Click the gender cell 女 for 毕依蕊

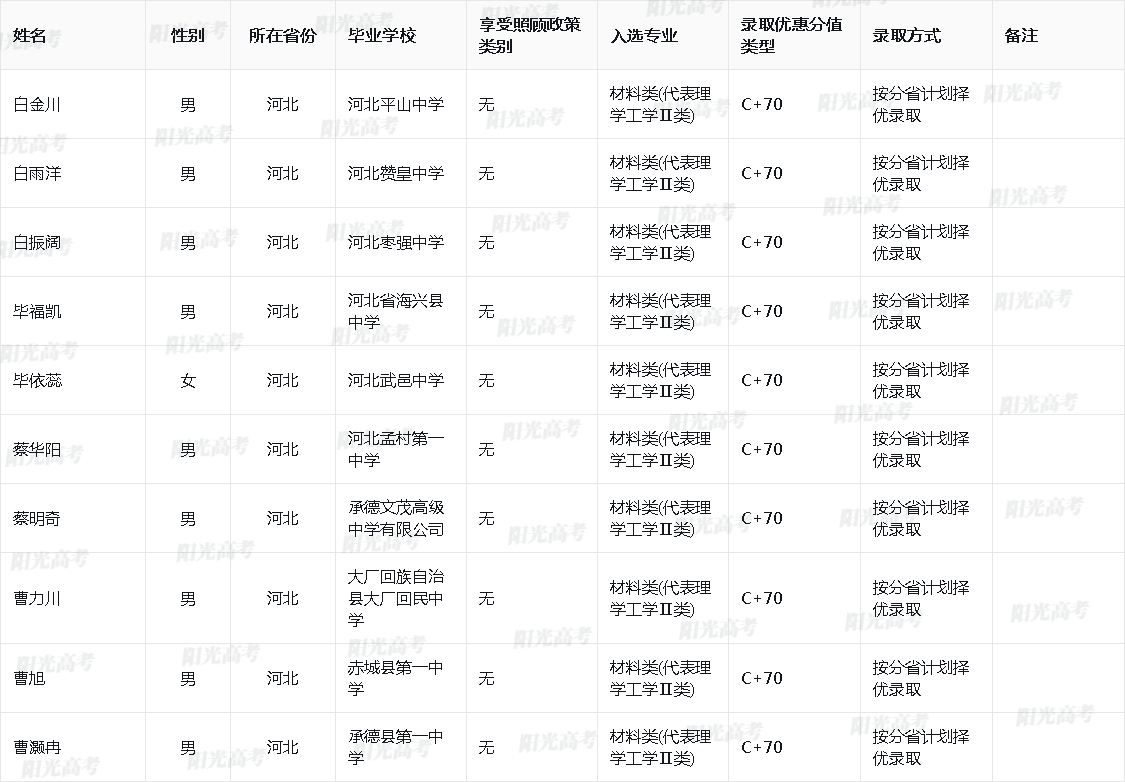point(188,380)
